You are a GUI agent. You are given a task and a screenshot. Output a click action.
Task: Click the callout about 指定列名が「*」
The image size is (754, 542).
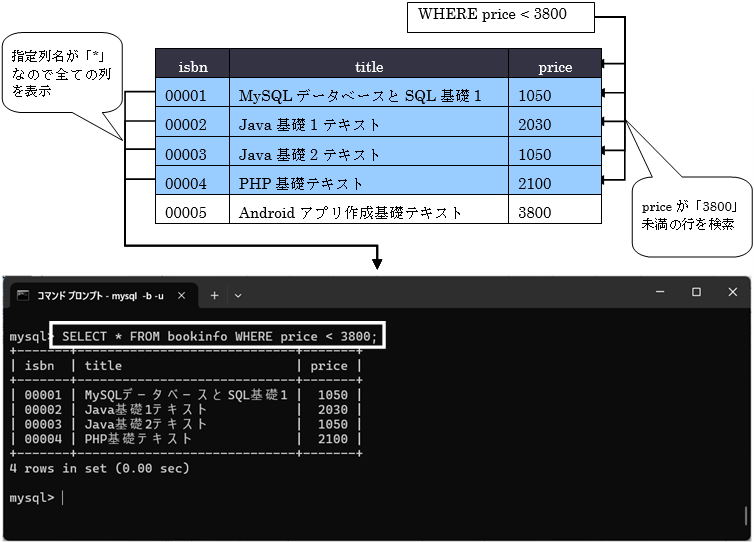tap(58, 75)
